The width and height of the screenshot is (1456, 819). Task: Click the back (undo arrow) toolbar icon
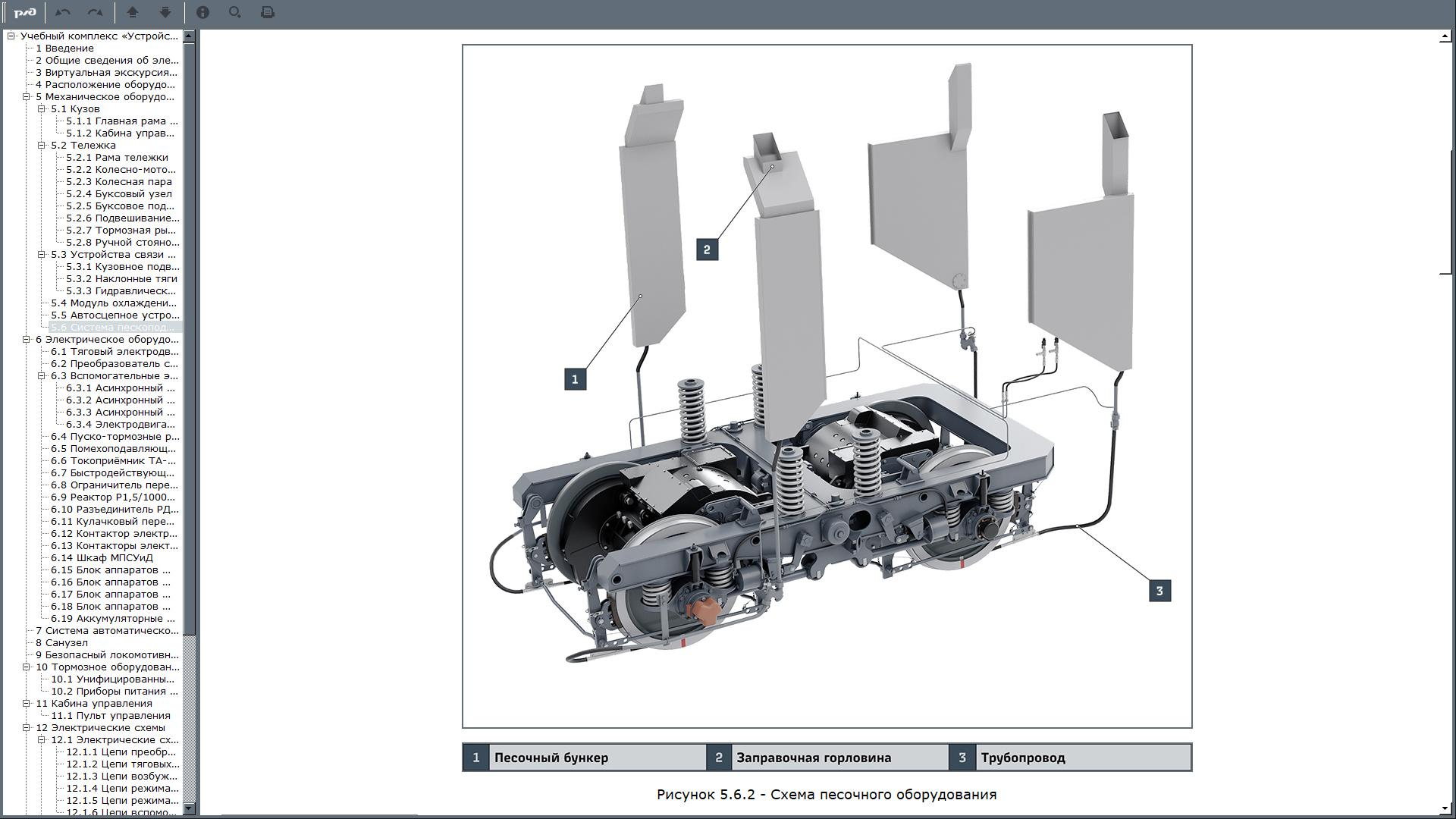63,12
